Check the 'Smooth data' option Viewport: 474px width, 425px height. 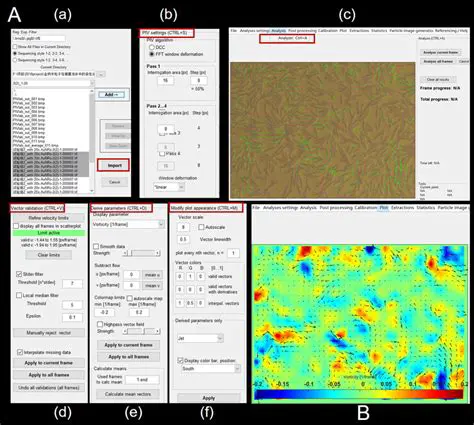(96, 246)
